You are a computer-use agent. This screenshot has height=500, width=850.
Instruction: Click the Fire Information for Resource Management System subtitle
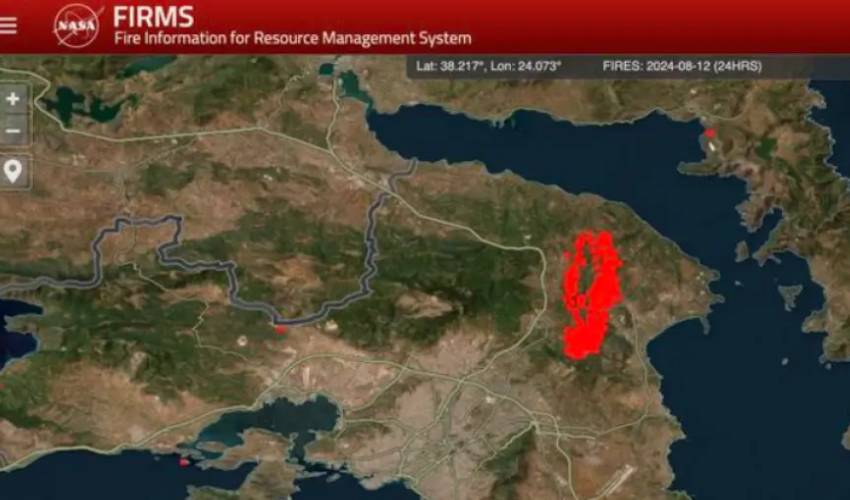[291, 39]
